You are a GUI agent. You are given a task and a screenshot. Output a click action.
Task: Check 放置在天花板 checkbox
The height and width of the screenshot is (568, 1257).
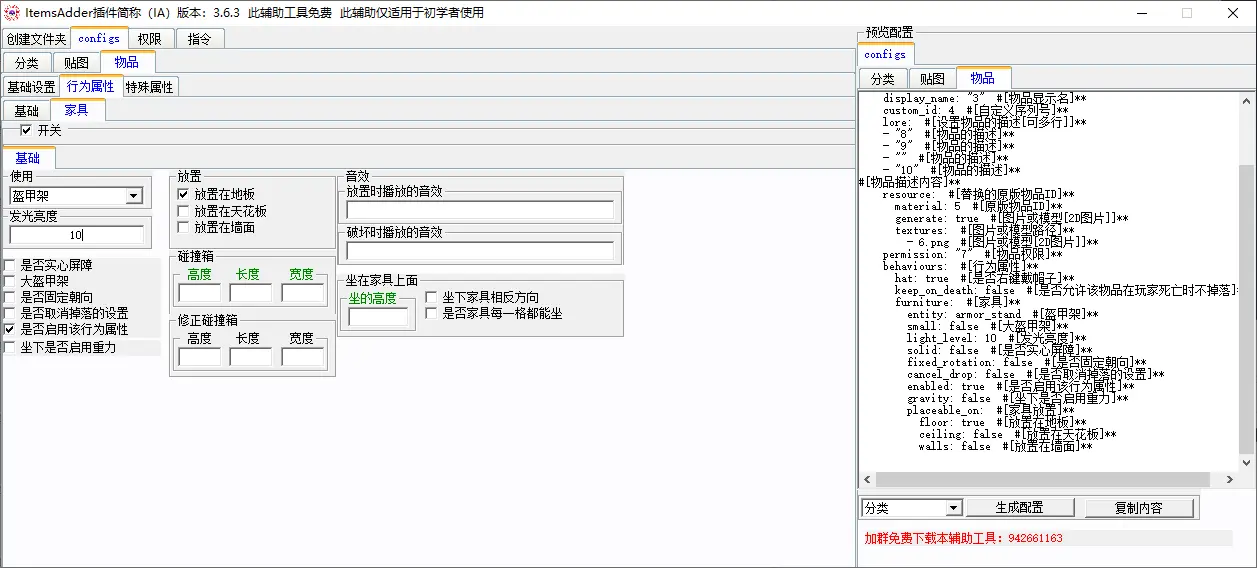[x=183, y=211]
